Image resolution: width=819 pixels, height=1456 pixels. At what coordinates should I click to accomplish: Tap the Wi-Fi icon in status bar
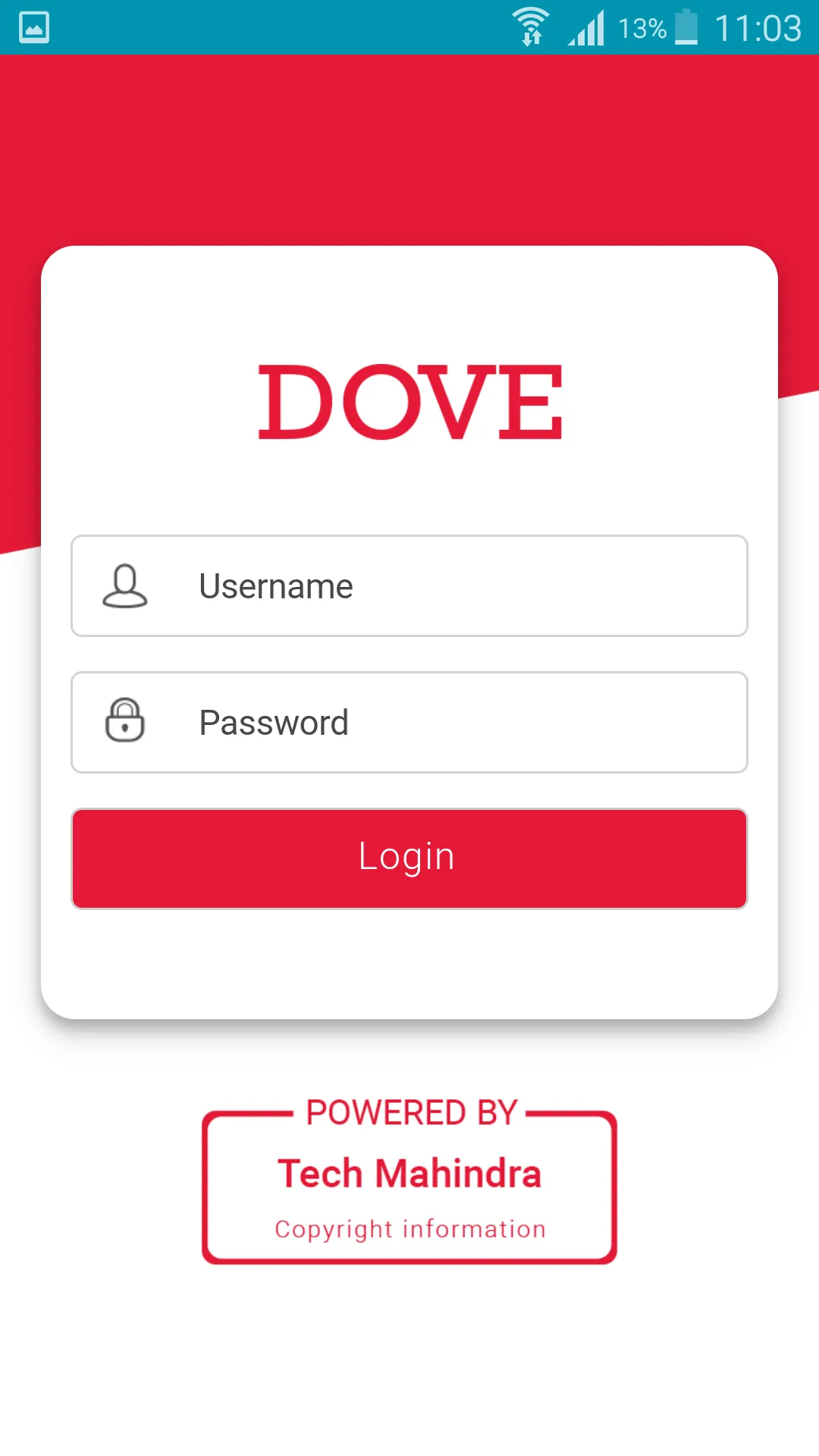[x=531, y=27]
